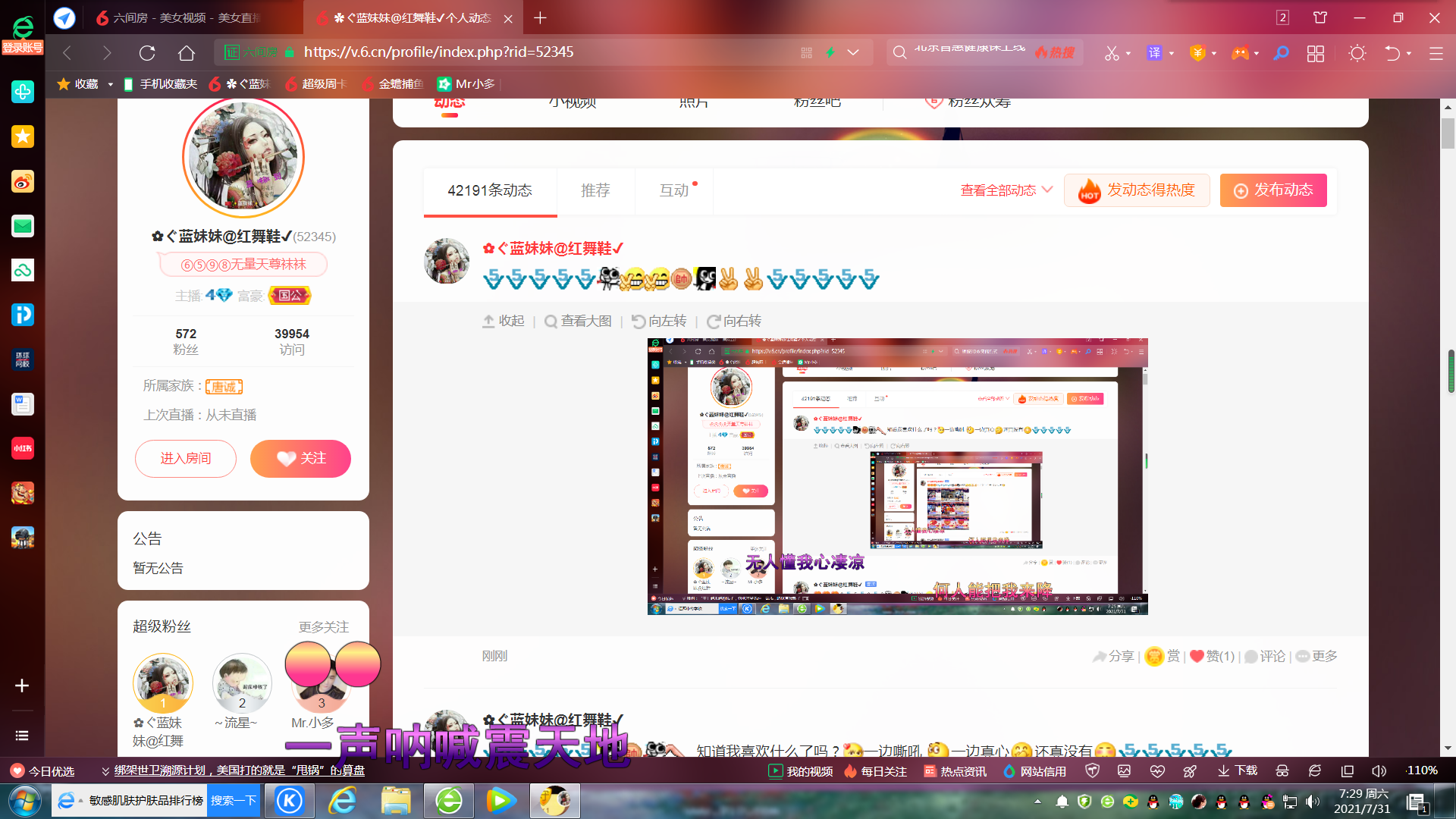Open File Explorer folder on taskbar

coord(396,801)
